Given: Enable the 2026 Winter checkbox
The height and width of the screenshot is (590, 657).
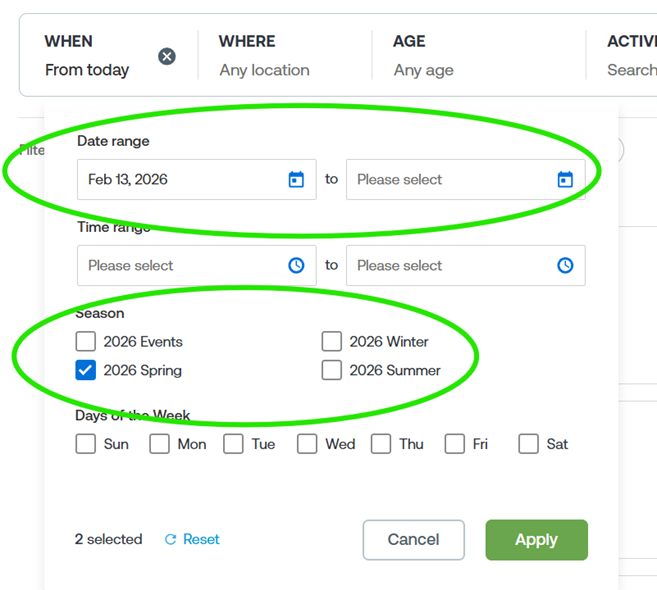Looking at the screenshot, I should [332, 342].
